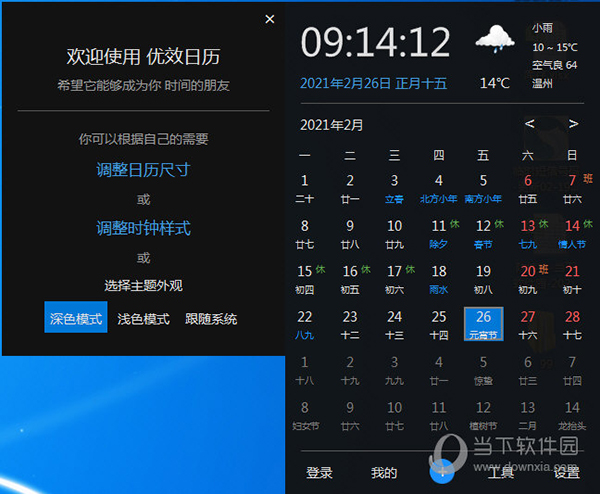This screenshot has width=600, height=494.
Task: Select March 5 惊蛰
Action: click(x=483, y=371)
